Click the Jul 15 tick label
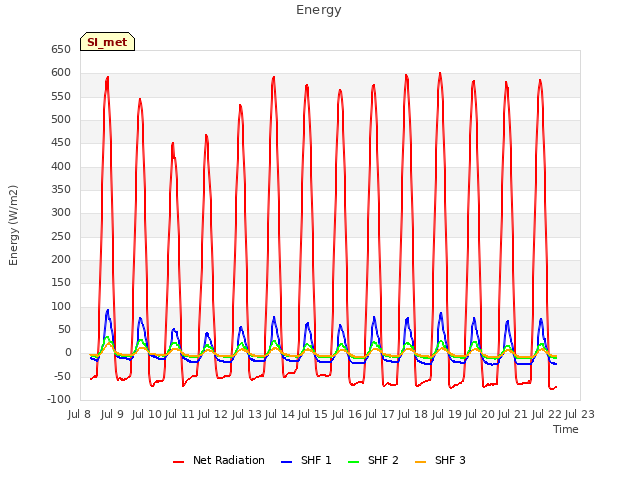 (313, 414)
